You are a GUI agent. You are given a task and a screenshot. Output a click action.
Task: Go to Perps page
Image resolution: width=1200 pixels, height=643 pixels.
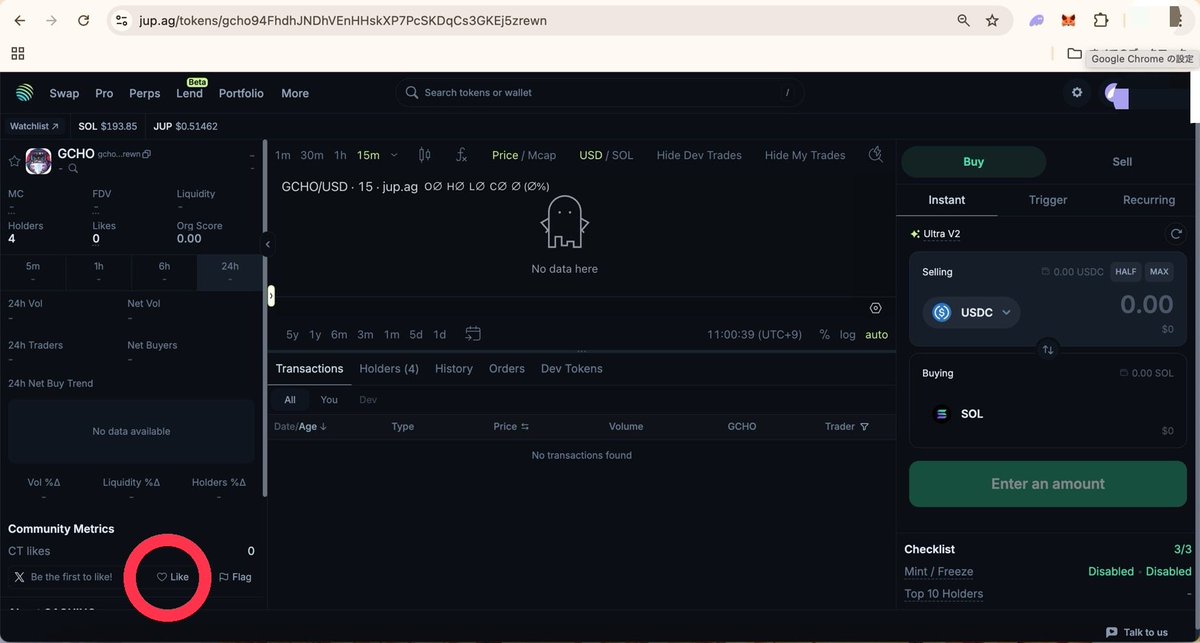click(145, 93)
